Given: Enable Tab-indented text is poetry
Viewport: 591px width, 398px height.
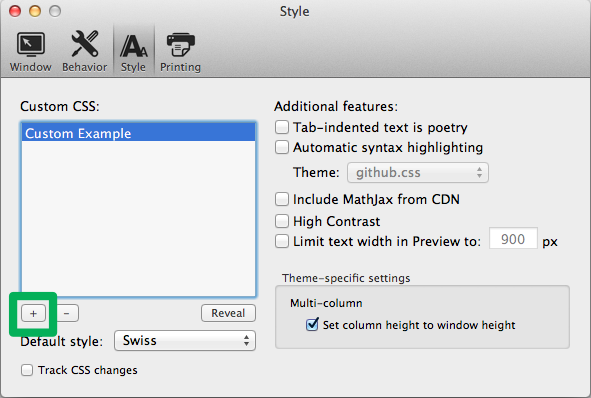Looking at the screenshot, I should (282, 127).
